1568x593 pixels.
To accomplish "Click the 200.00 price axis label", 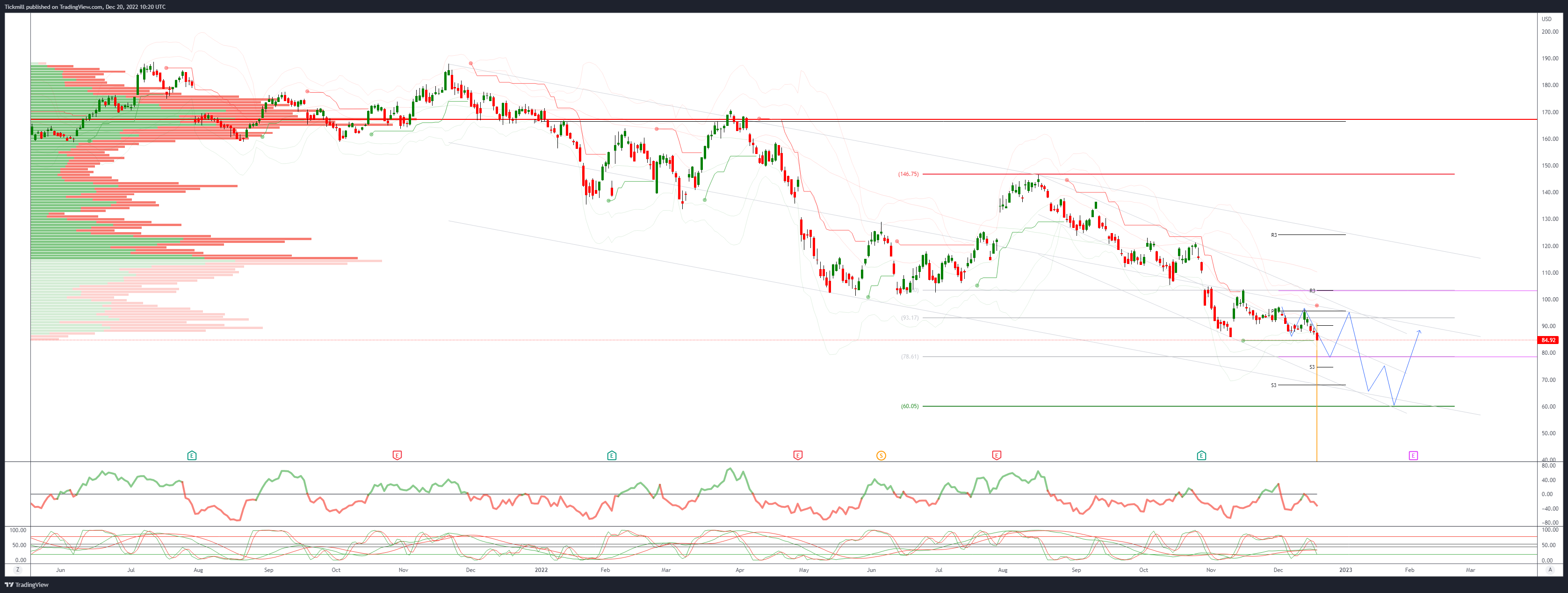I will pyautogui.click(x=1550, y=32).
